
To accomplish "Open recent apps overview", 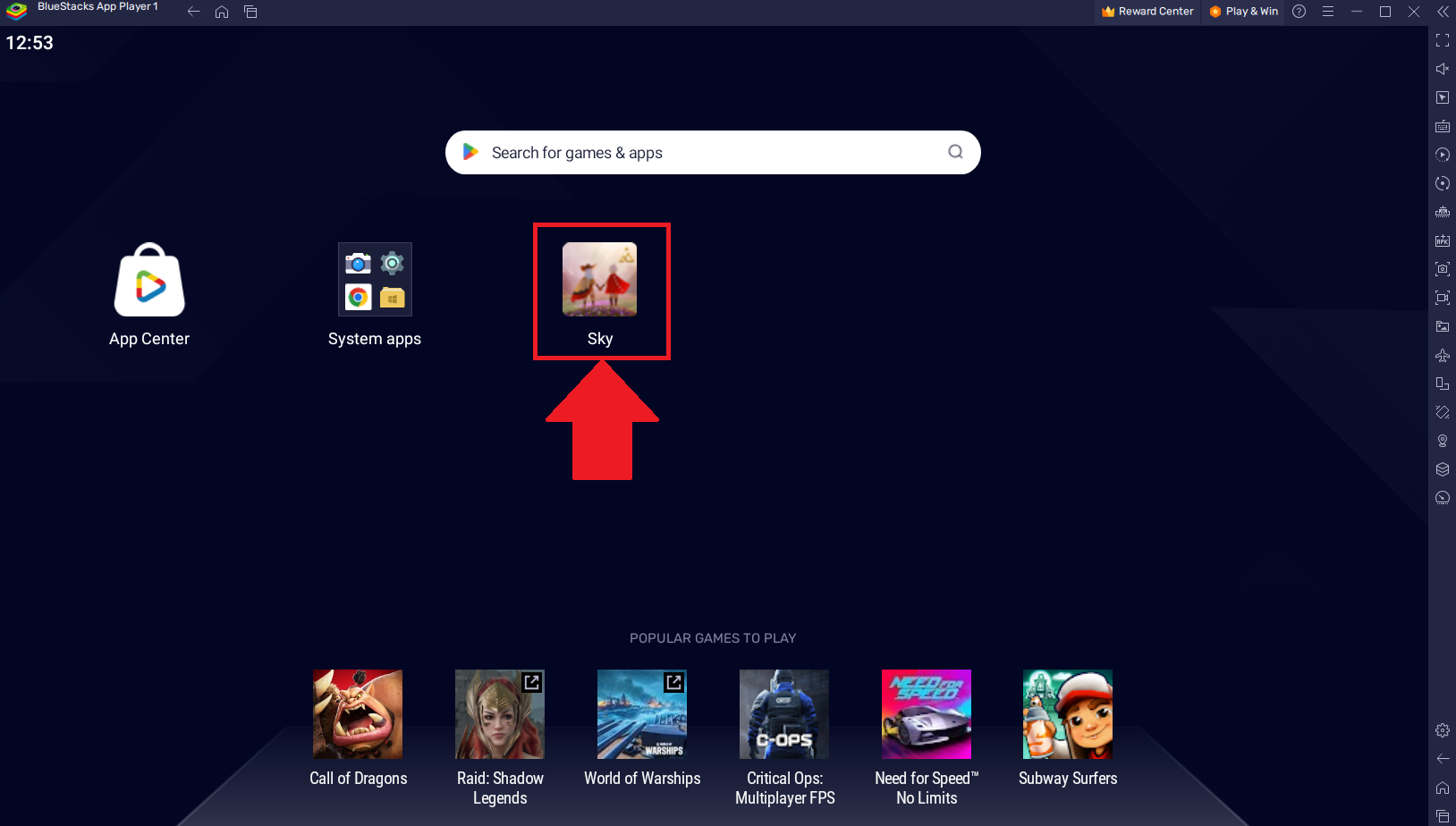I will (251, 13).
